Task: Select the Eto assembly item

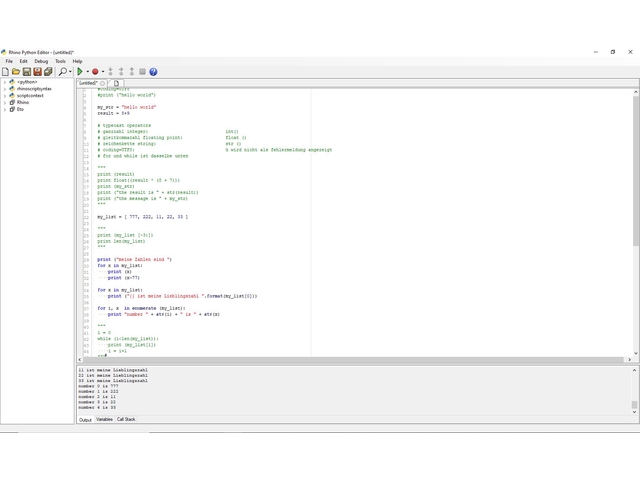Action: click(20, 109)
